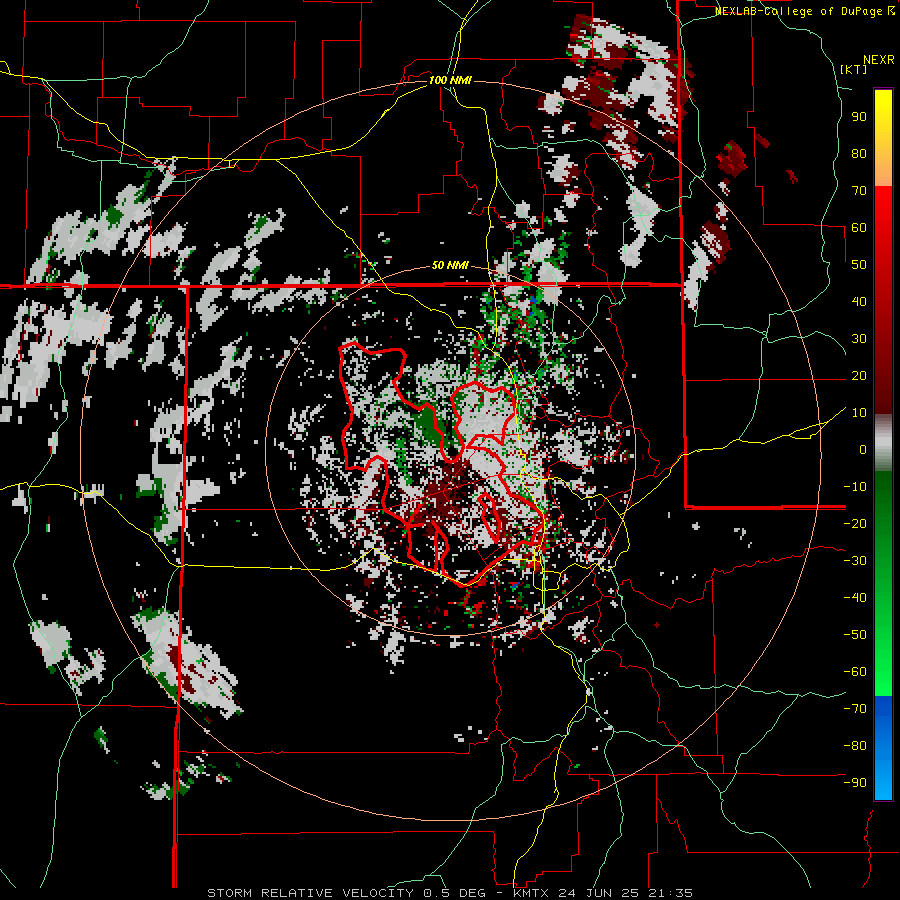Click the blue bottom segment of the color bar
The image size is (900, 900).
[883, 748]
